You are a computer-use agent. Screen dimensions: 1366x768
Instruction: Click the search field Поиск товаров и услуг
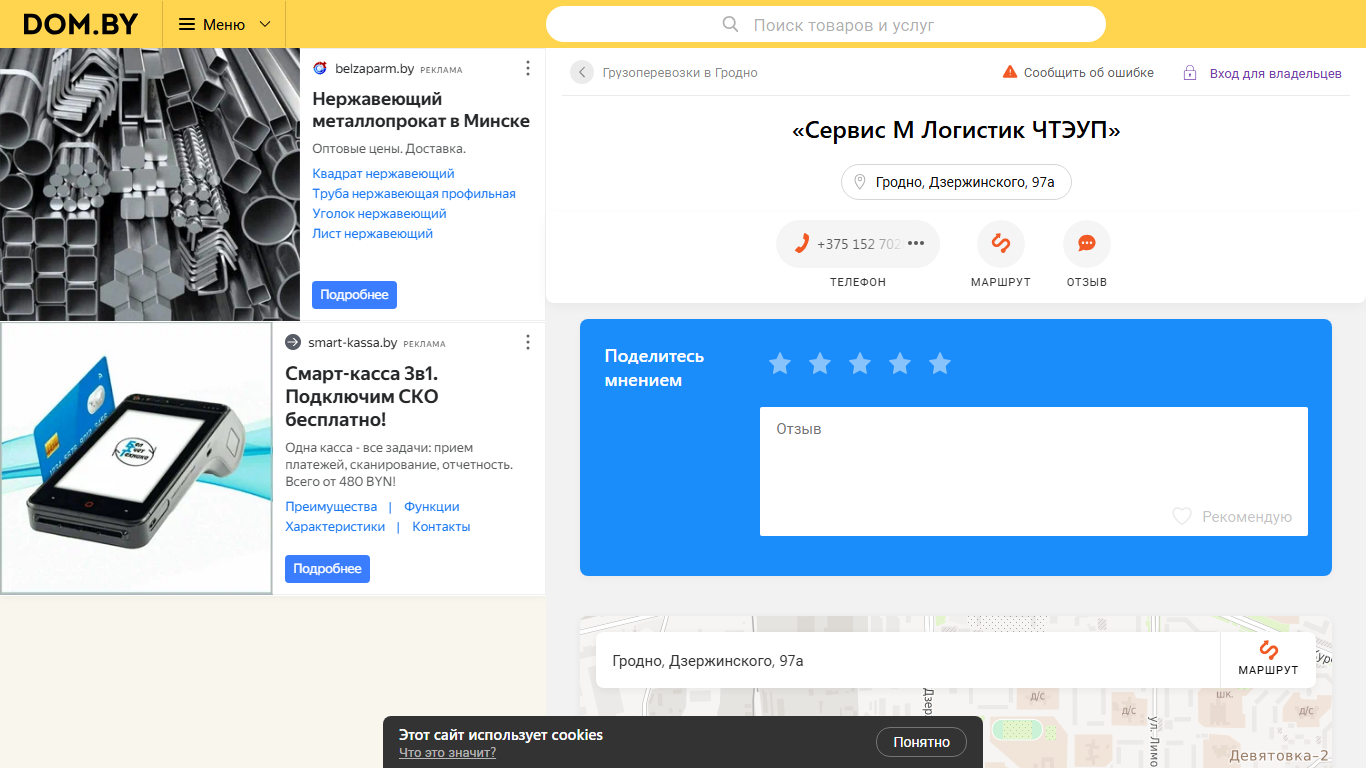(826, 24)
